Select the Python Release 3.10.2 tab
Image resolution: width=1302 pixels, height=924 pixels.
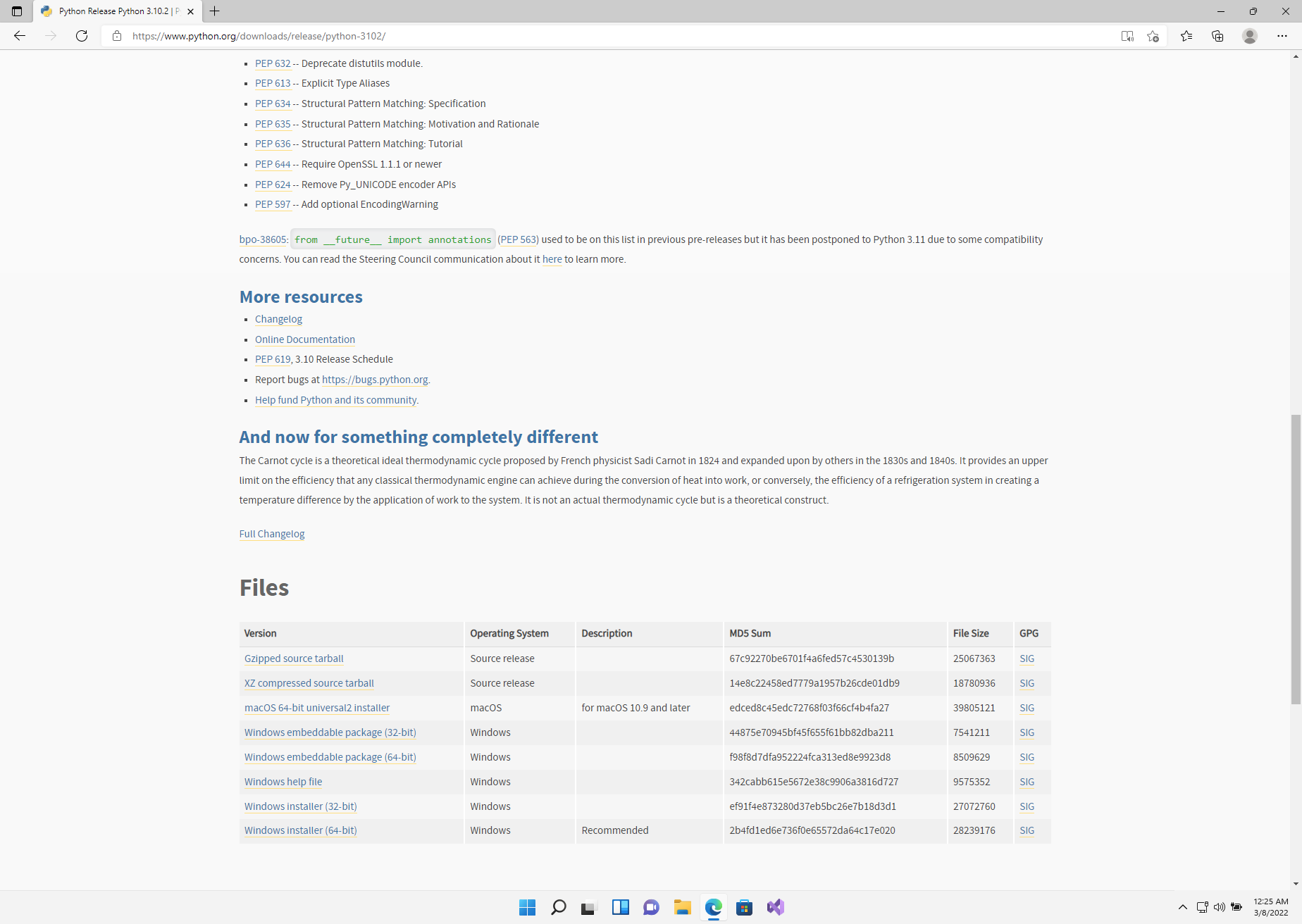113,11
